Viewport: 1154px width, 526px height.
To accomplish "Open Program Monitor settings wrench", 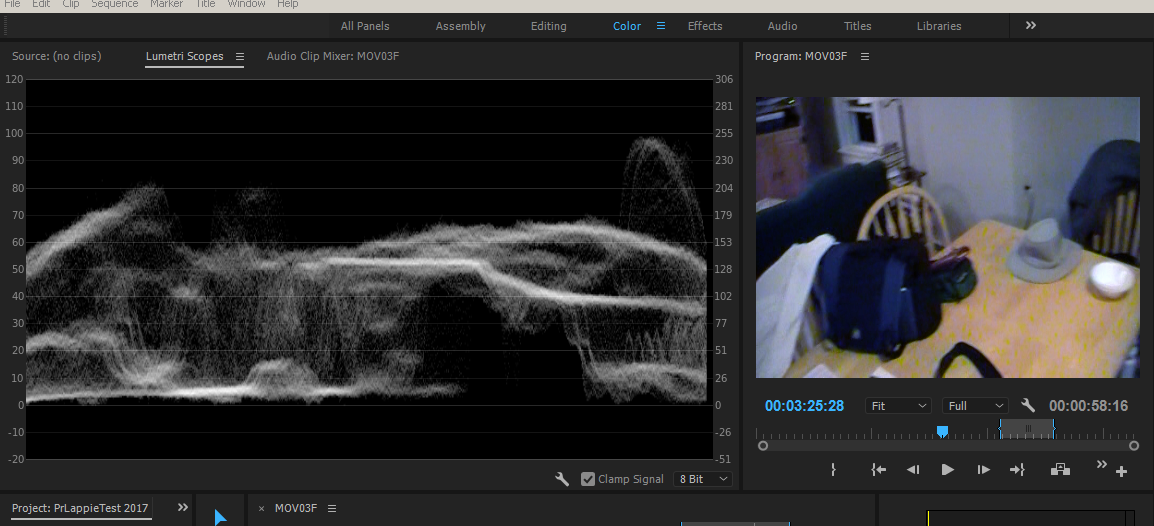I will 1028,406.
